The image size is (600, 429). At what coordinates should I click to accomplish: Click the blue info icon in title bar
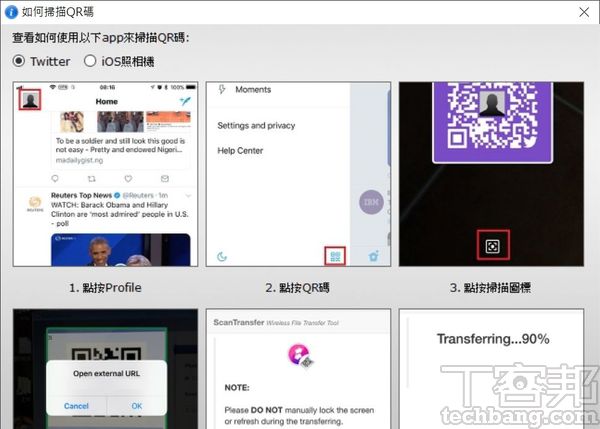(x=11, y=13)
